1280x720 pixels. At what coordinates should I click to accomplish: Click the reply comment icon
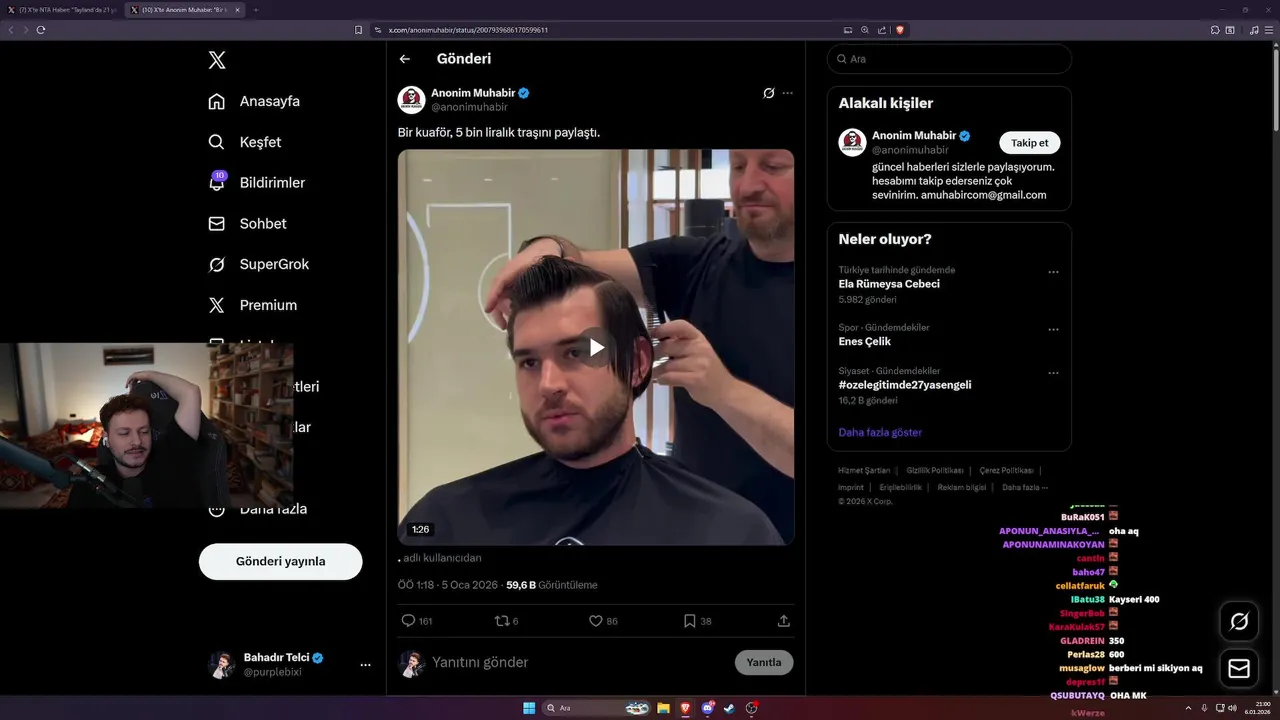coord(408,621)
